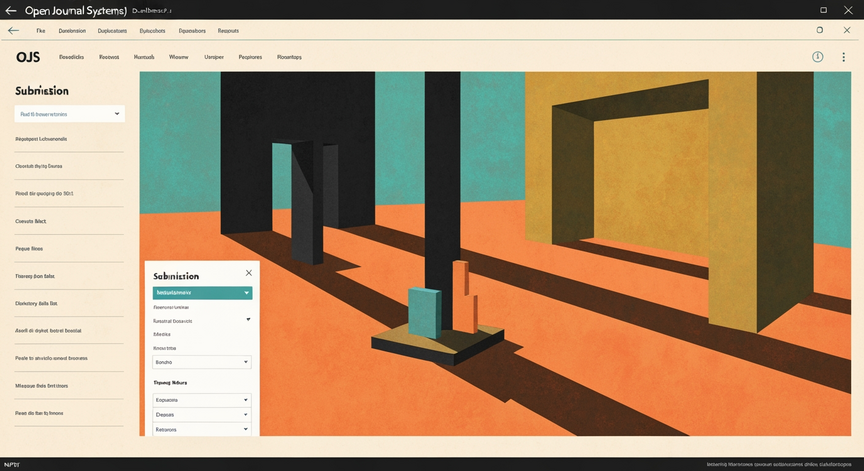Viewport: 864px width, 471px height.
Task: Close the floating Submission panel with its X
Action: 249,273
